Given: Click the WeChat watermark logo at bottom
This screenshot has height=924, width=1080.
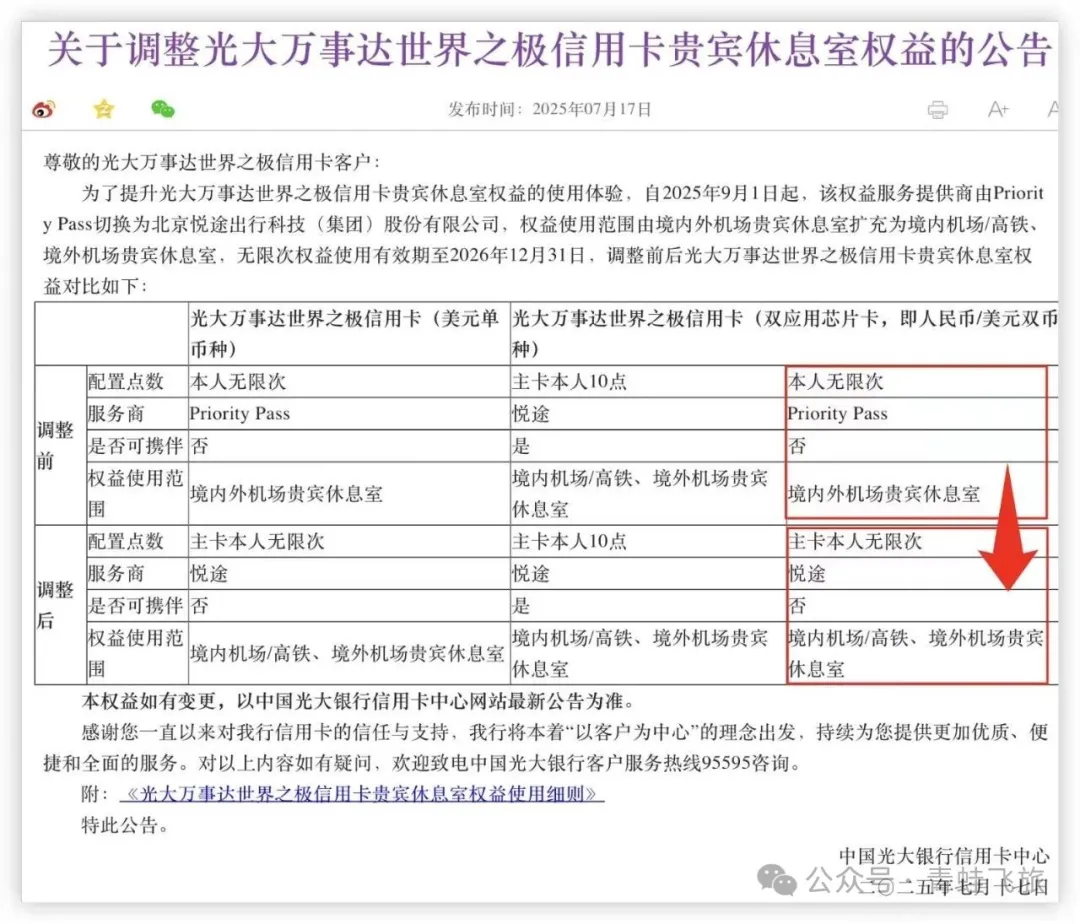Looking at the screenshot, I should coord(777,880).
